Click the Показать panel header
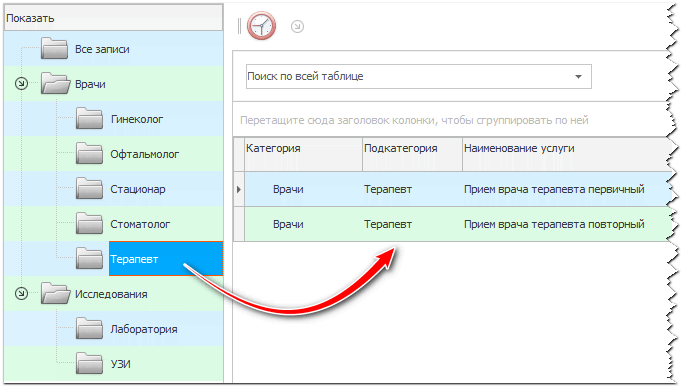This screenshot has width=688, height=387. click(114, 18)
